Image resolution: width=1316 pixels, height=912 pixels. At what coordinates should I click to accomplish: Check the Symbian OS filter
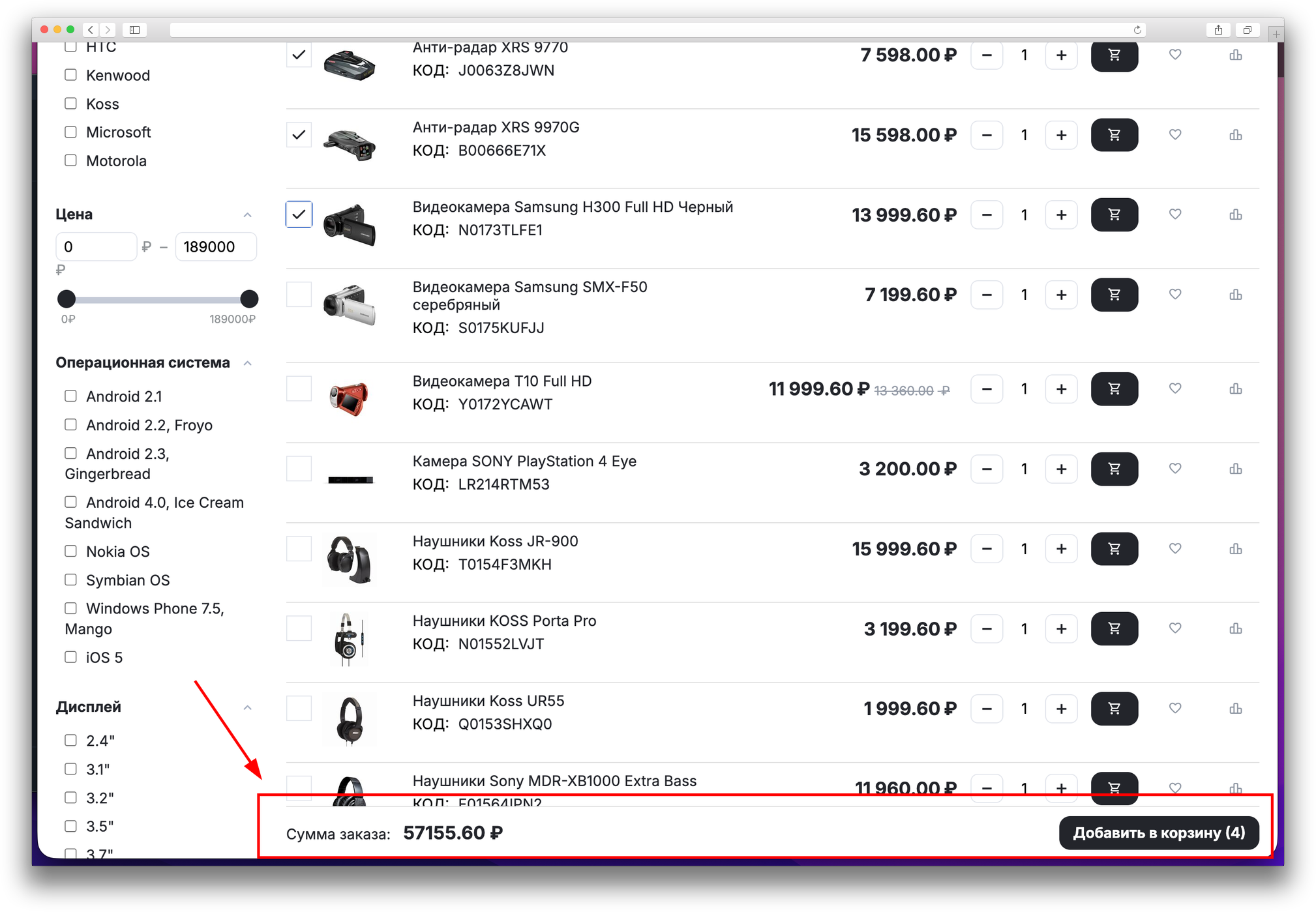click(x=71, y=580)
